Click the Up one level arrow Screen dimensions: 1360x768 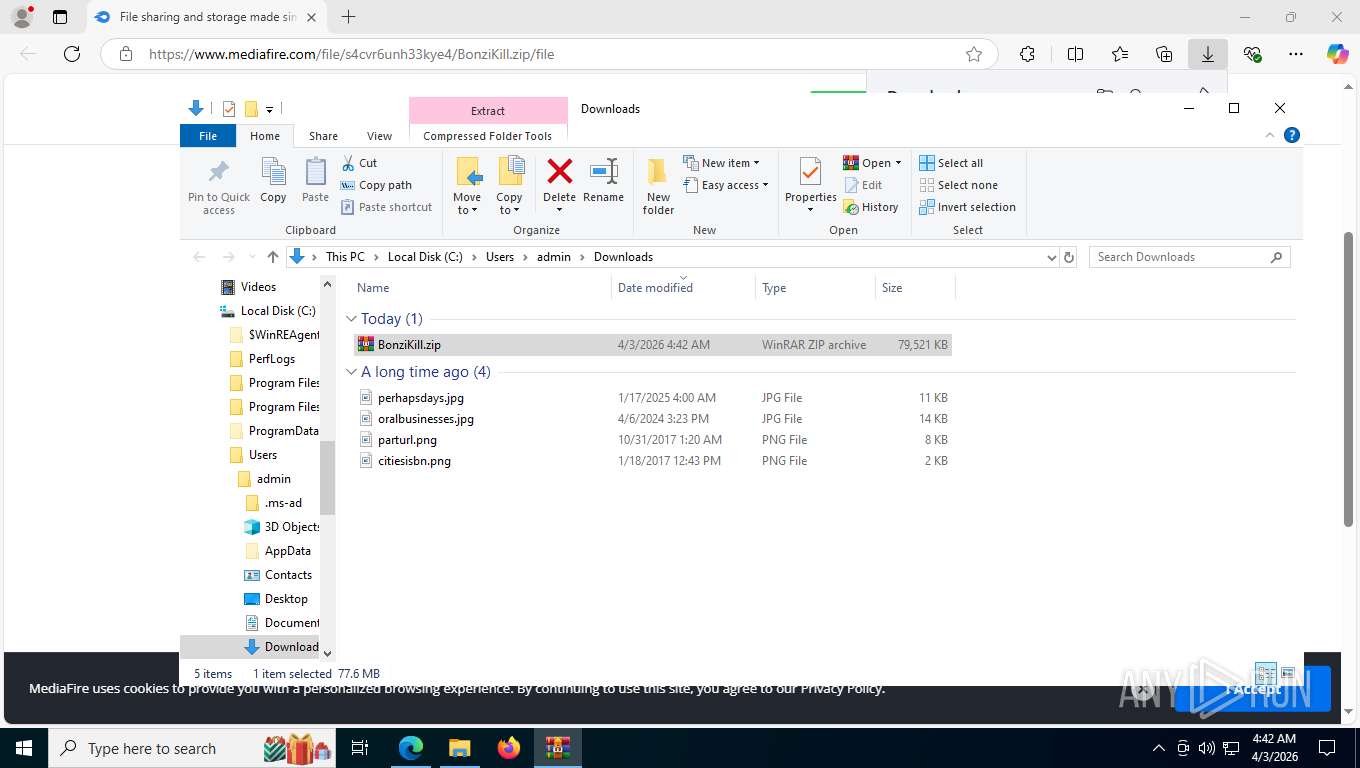pos(273,257)
